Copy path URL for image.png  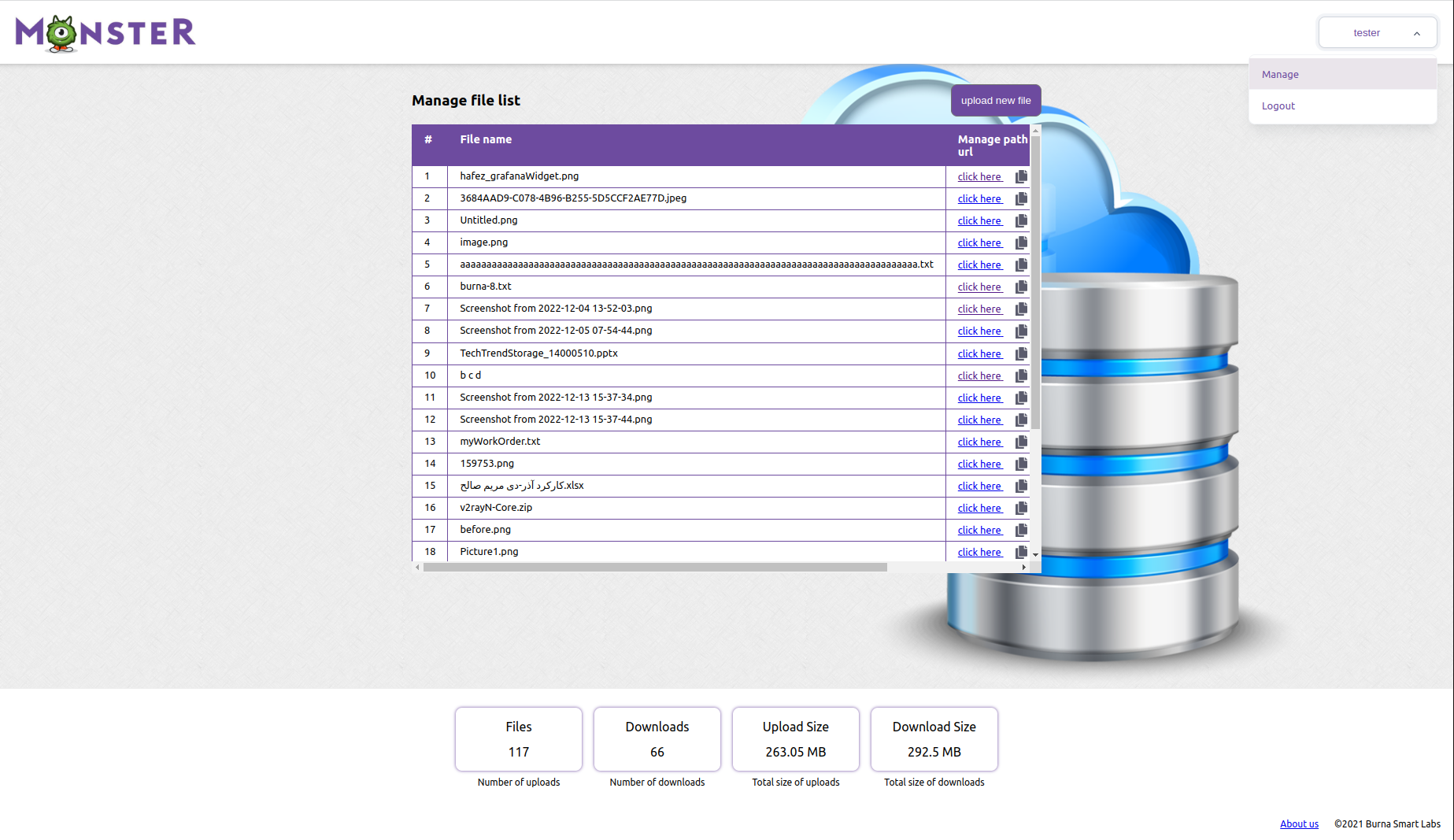pyautogui.click(x=1021, y=242)
